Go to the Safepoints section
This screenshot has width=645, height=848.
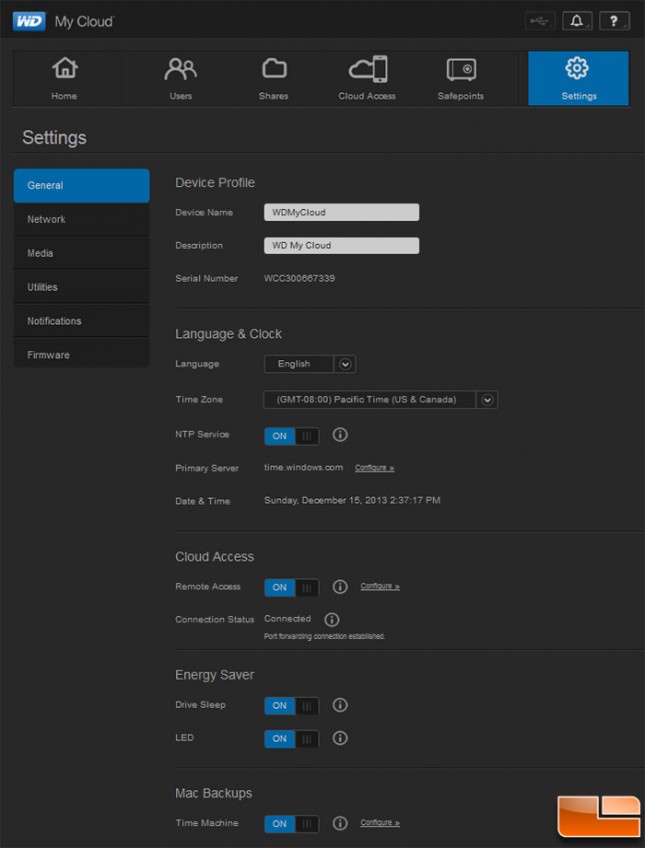[x=460, y=78]
